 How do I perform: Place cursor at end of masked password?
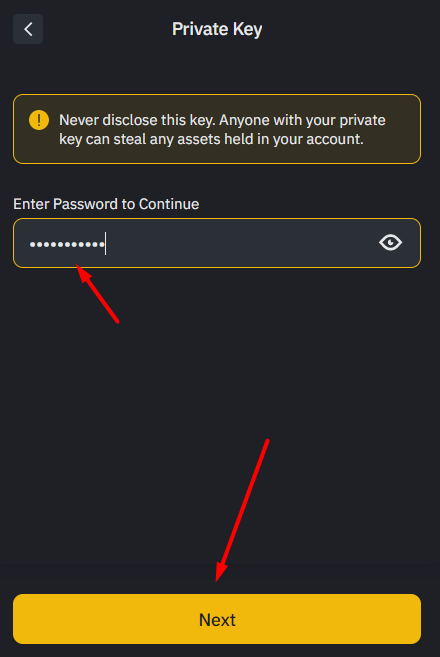point(106,244)
